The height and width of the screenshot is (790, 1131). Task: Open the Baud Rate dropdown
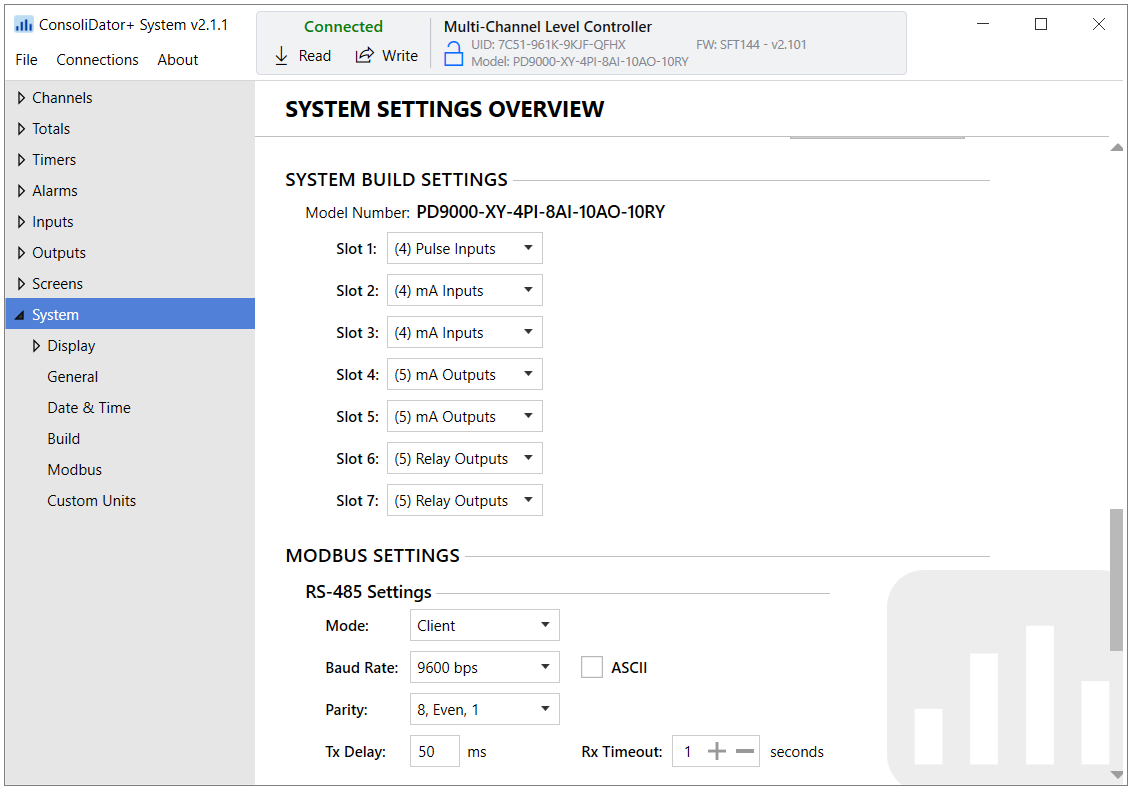point(485,667)
